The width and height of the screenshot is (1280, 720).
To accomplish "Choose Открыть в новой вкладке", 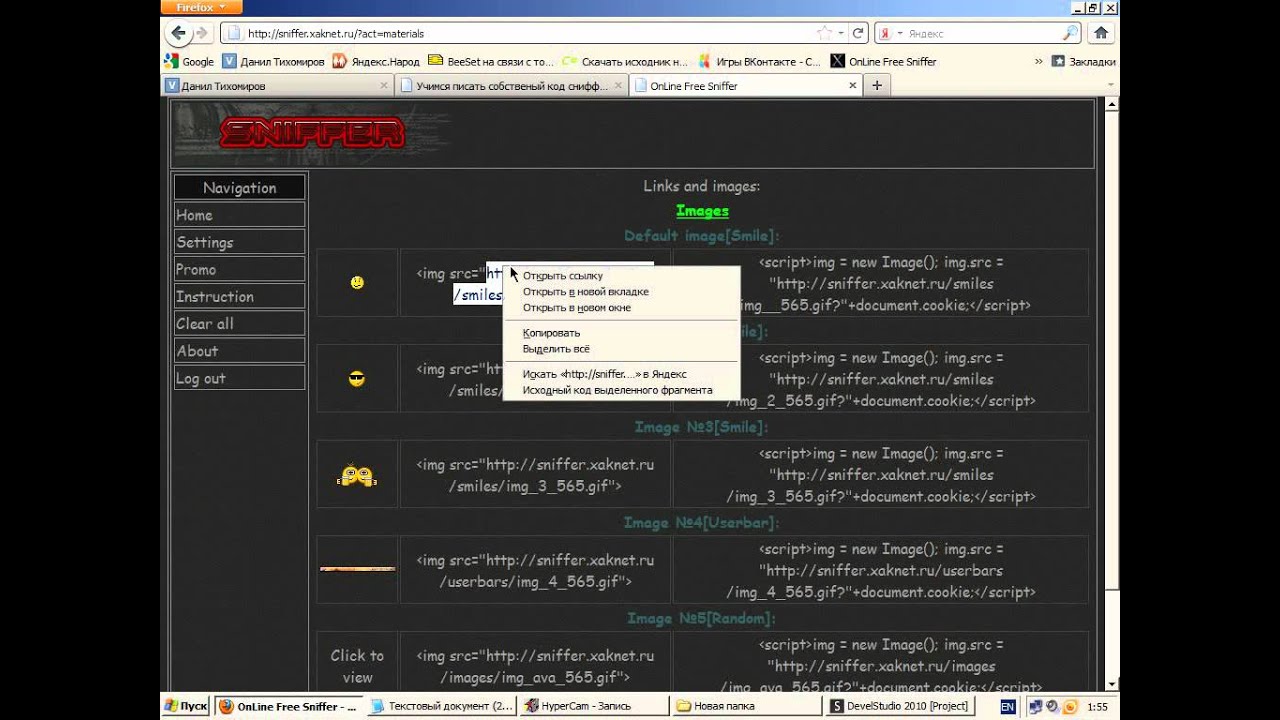I will [585, 292].
